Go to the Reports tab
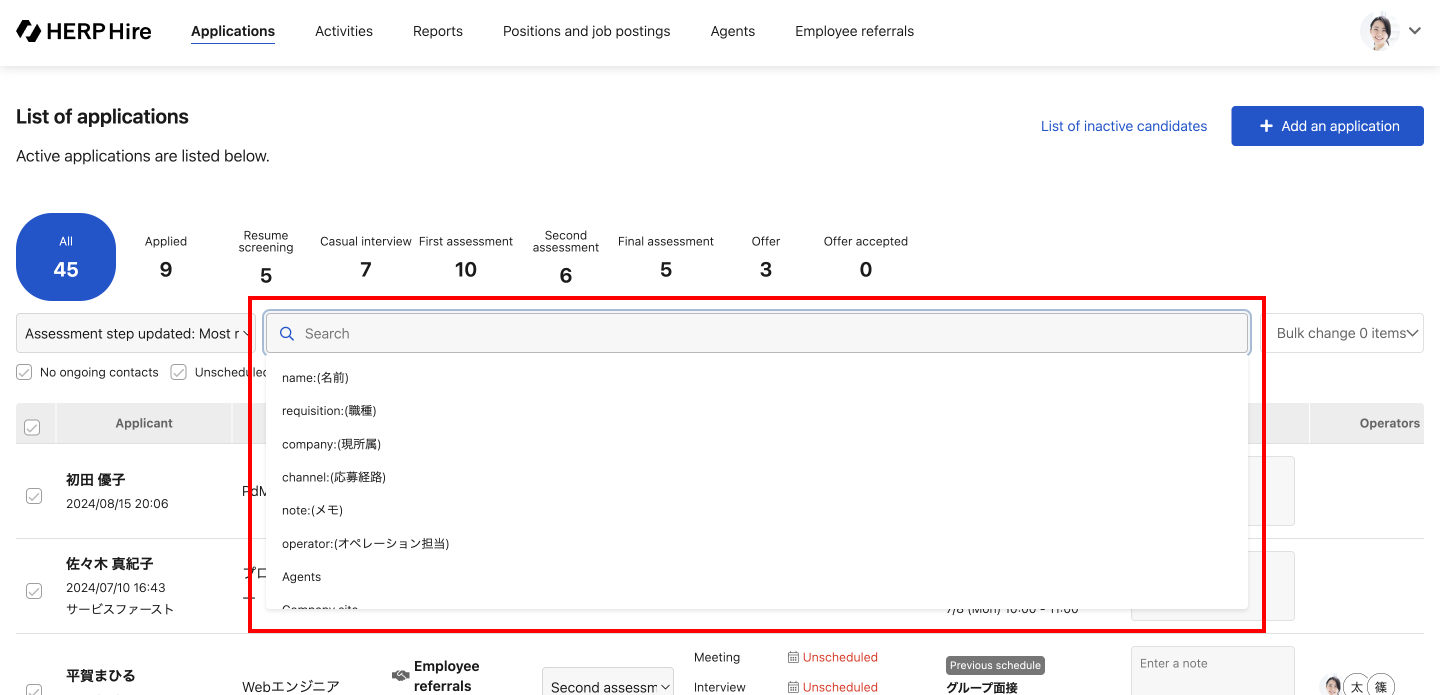 pyautogui.click(x=438, y=31)
